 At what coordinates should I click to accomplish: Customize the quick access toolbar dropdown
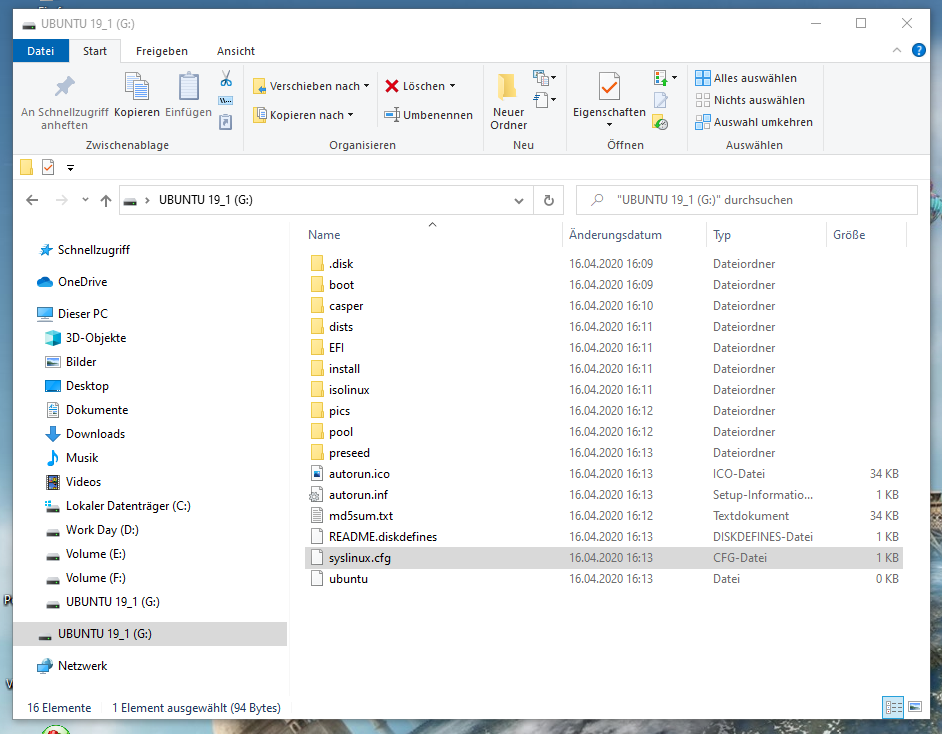point(70,168)
